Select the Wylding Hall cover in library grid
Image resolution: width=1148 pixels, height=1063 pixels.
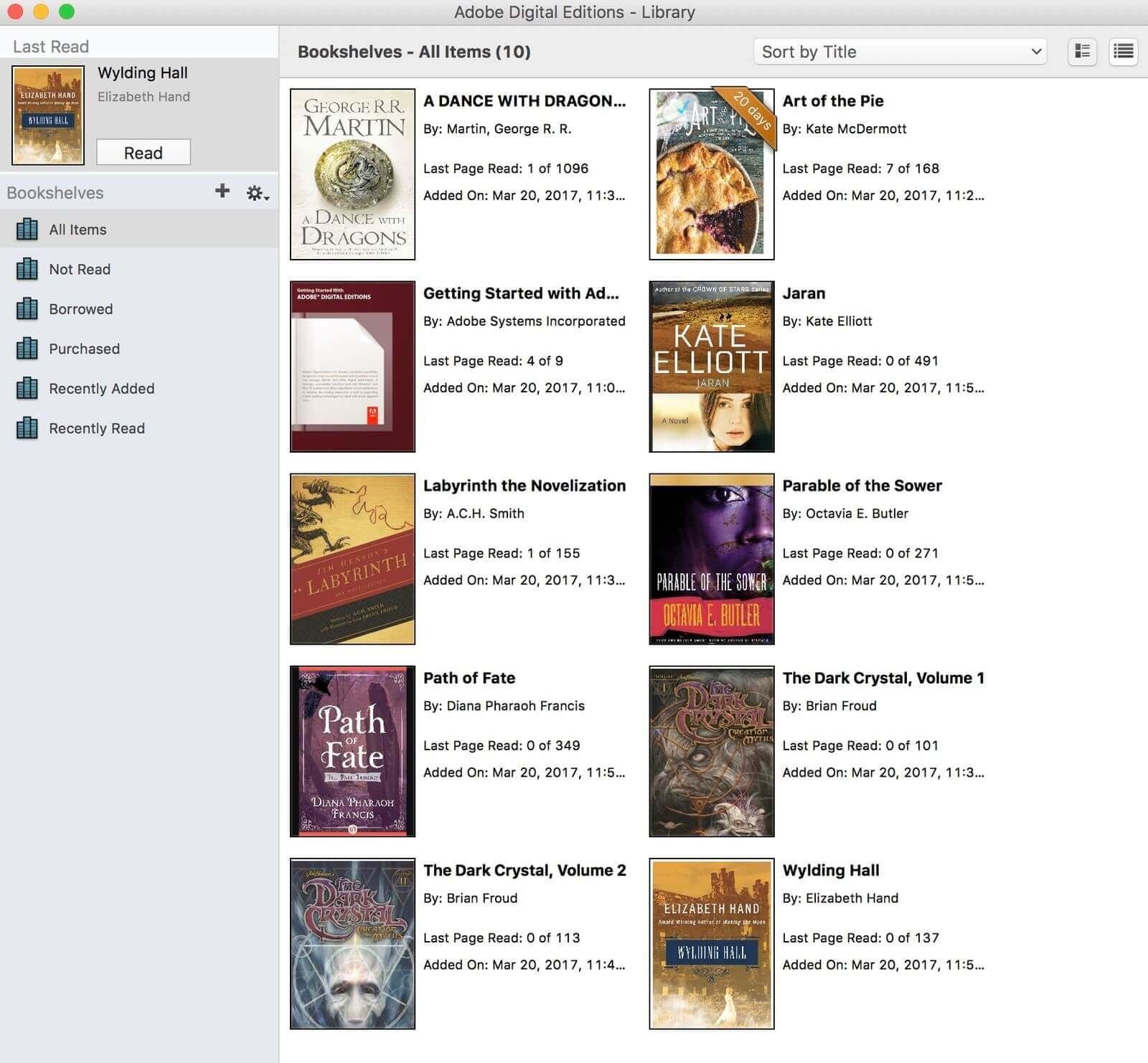(711, 943)
